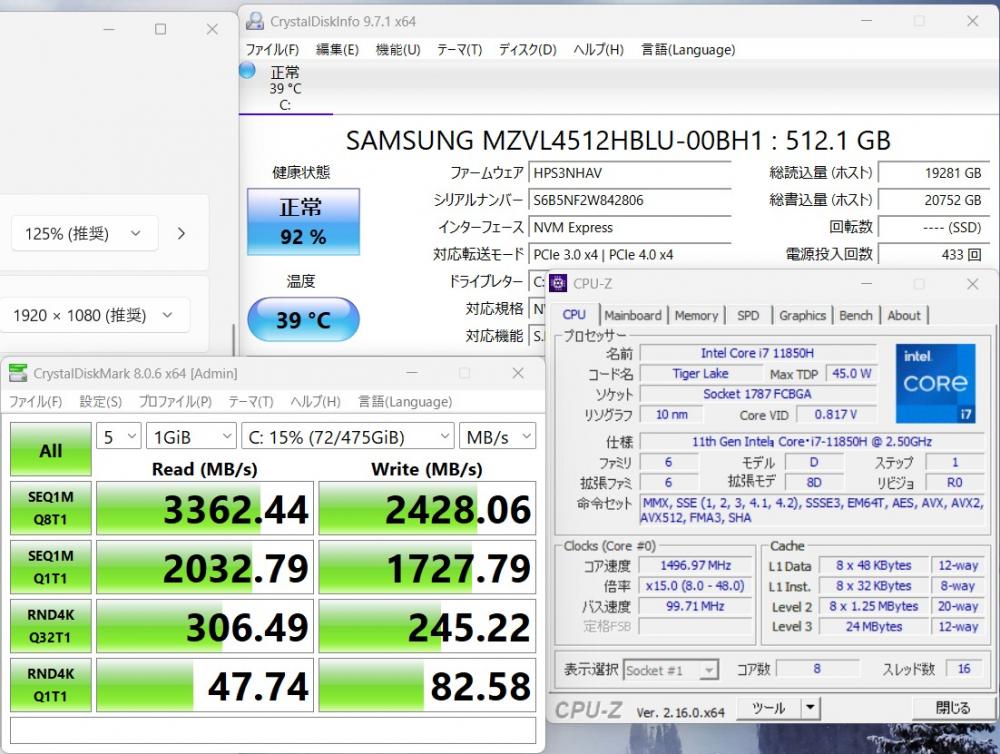Run the SEQ1M Q1T1 test
Image resolution: width=1000 pixels, height=754 pixels.
coord(50,567)
